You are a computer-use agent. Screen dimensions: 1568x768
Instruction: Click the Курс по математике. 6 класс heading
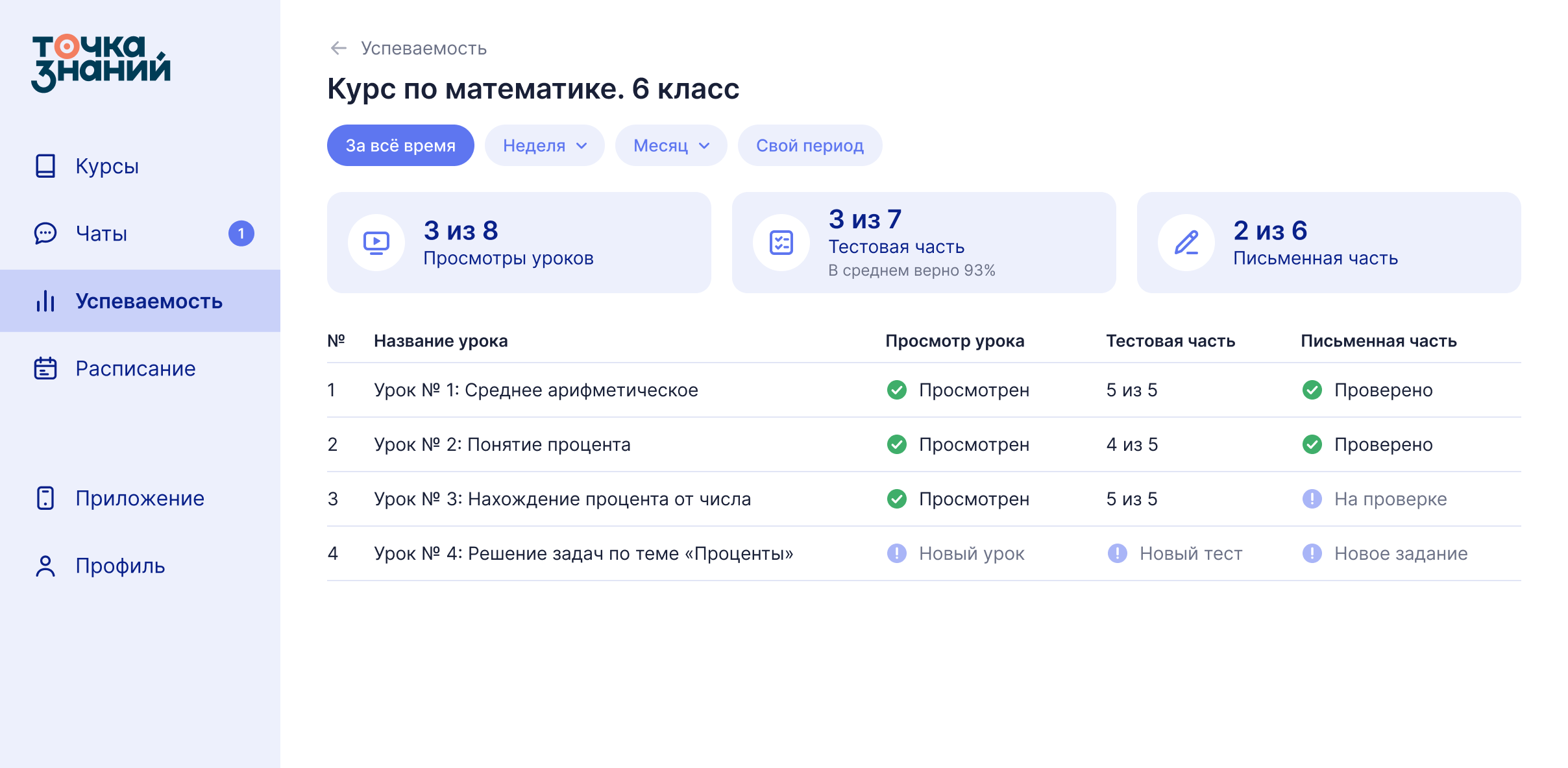tap(533, 88)
